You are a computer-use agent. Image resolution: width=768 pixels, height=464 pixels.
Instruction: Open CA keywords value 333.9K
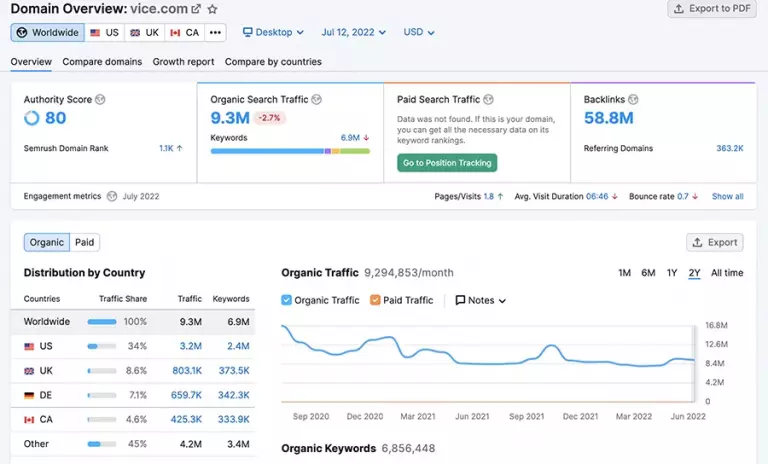(234, 419)
